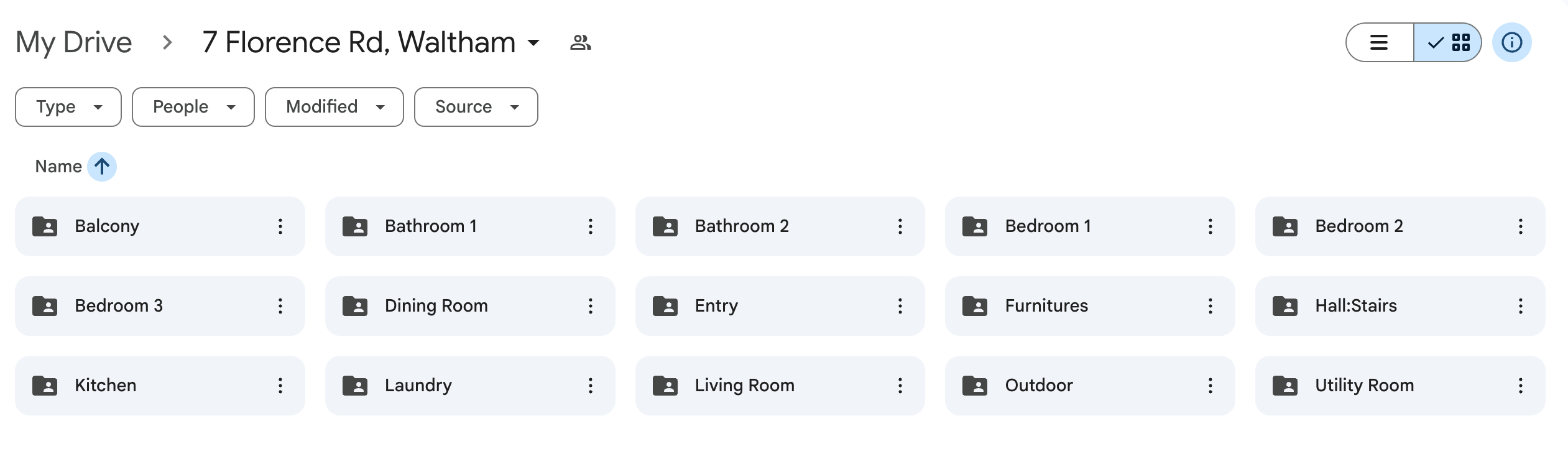Go to My Drive breadcrumb

click(73, 42)
